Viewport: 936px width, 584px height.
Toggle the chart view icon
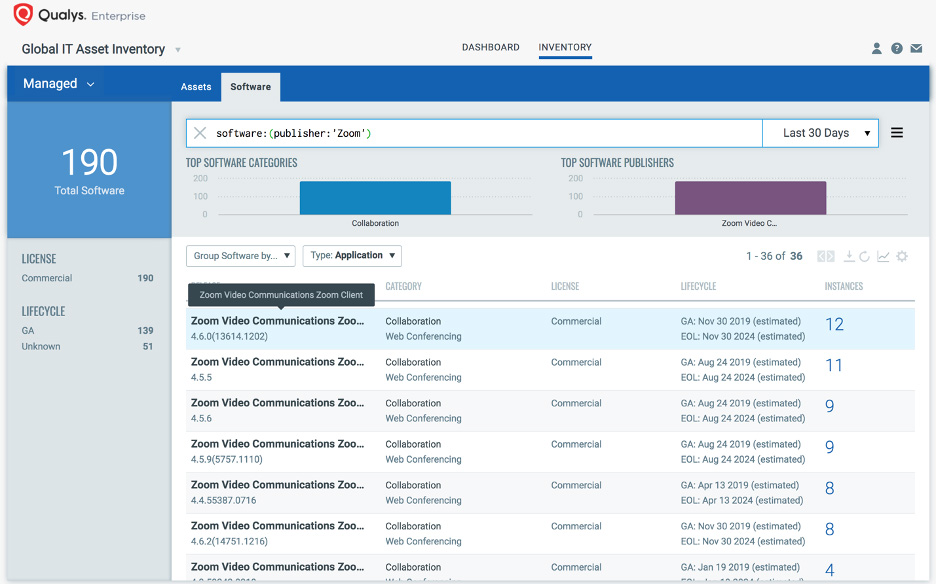pyautogui.click(x=883, y=257)
